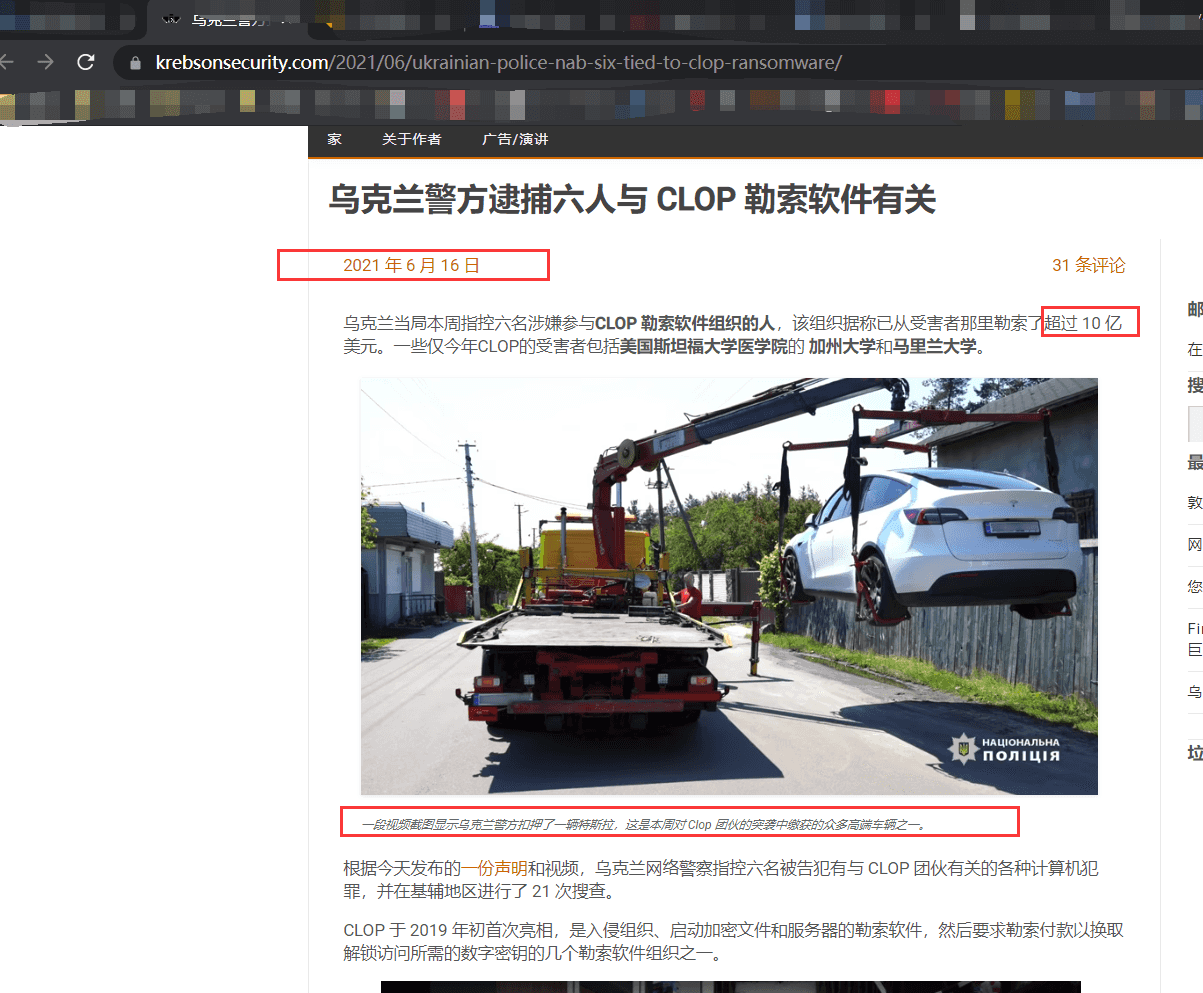Open the 广告/演讲 menu item

click(515, 139)
